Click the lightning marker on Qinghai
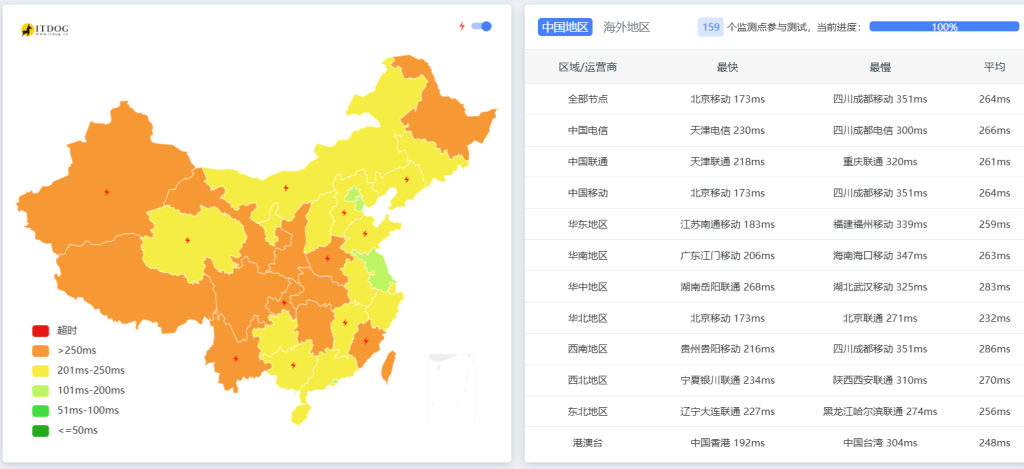The width and height of the screenshot is (1024, 469). pyautogui.click(x=187, y=240)
